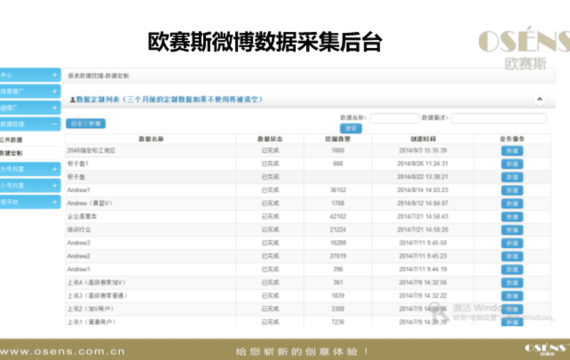Open data for the Andrew2 row

512,256
